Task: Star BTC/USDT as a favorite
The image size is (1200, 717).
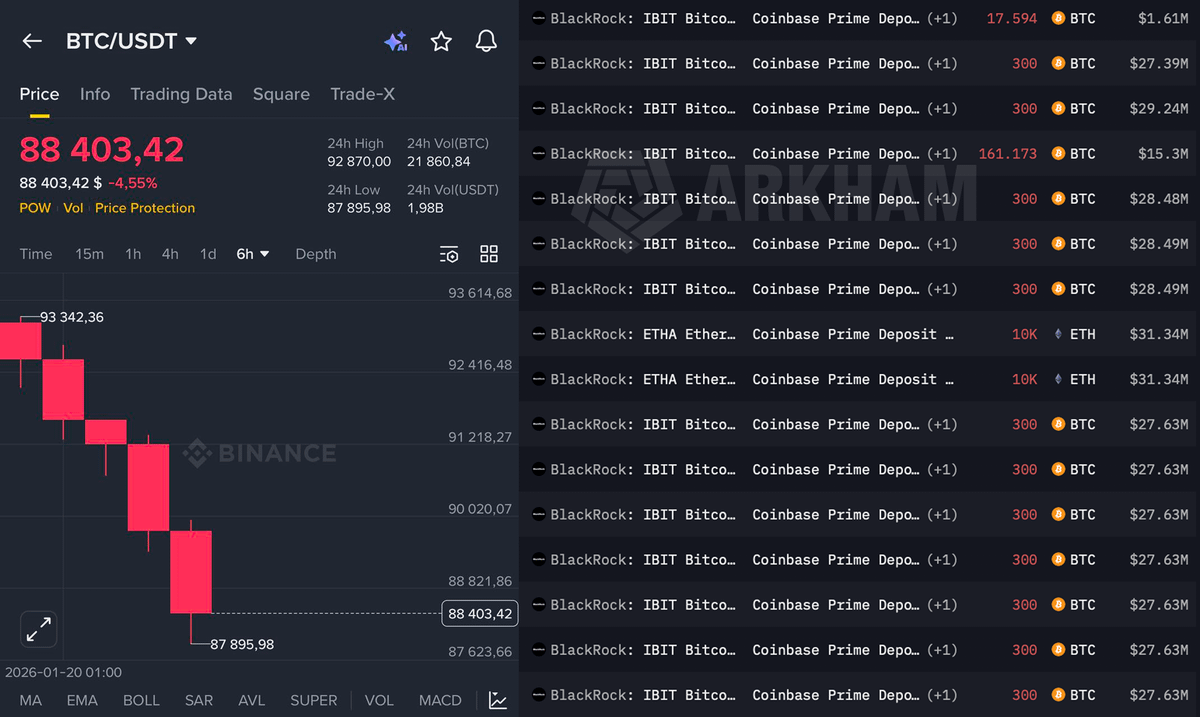Action: pyautogui.click(x=441, y=41)
